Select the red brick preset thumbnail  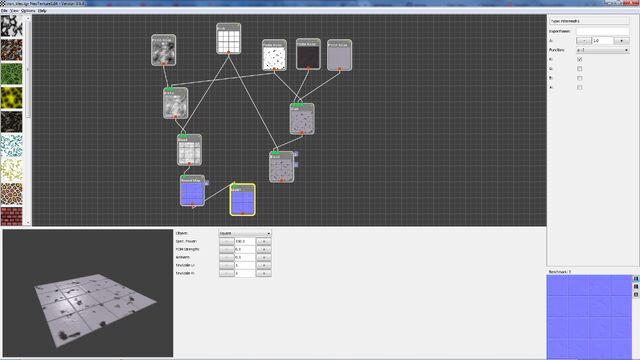[x=11, y=216]
